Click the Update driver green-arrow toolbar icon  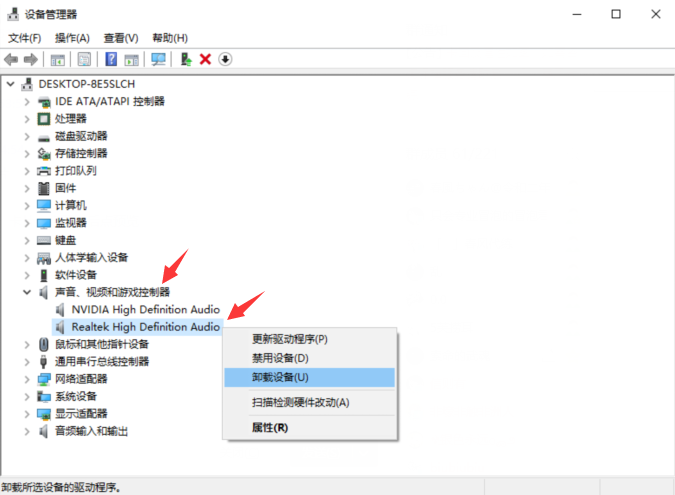186,59
